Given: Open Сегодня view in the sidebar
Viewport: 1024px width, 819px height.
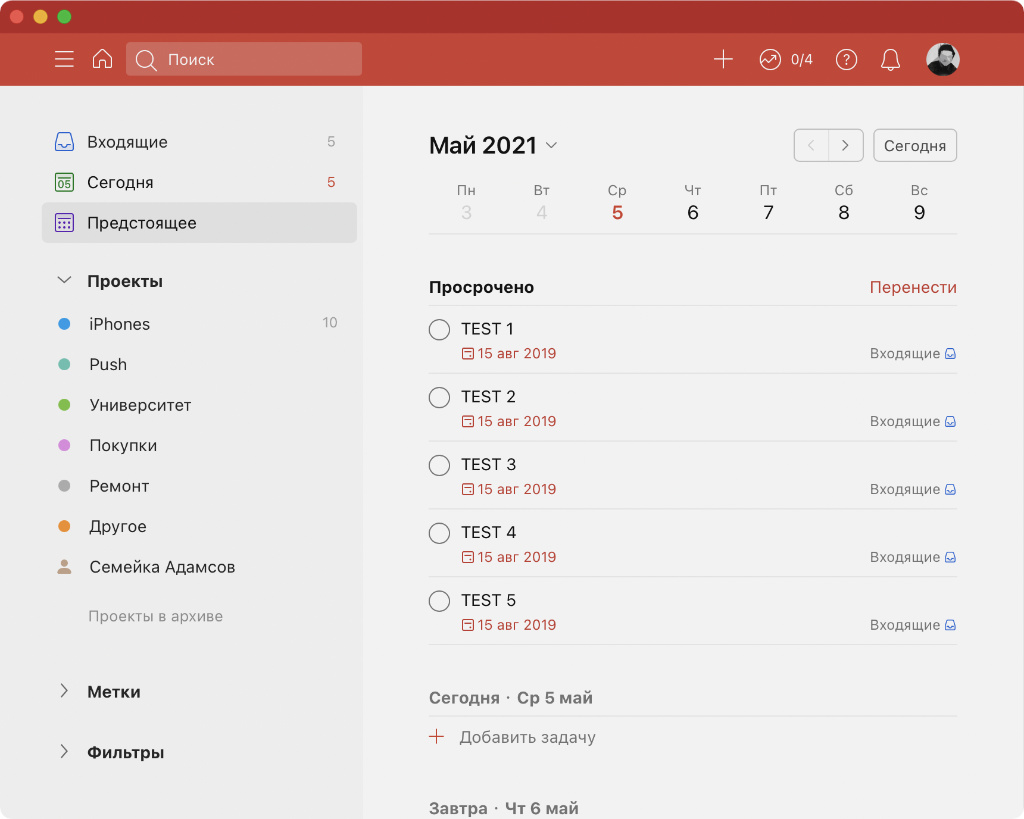Looking at the screenshot, I should coord(199,182).
